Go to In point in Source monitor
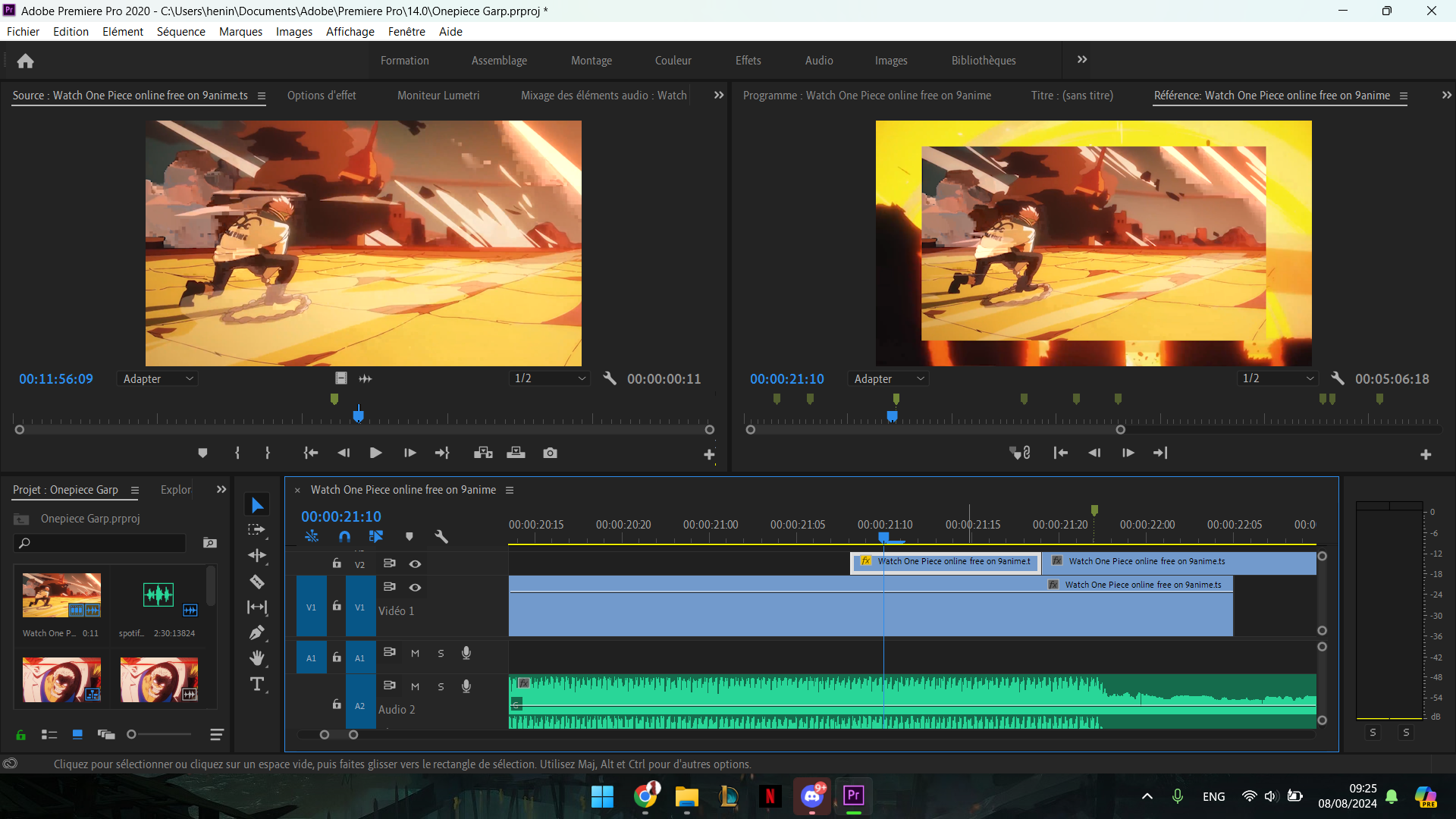 coord(311,453)
